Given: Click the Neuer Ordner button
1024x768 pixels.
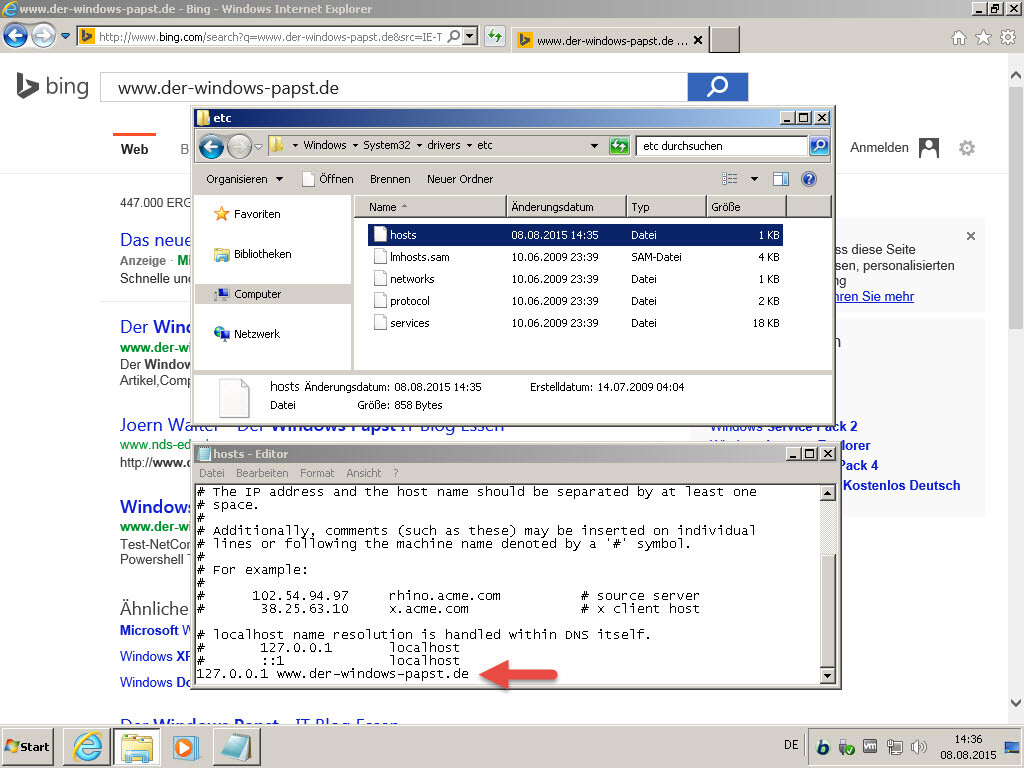Looking at the screenshot, I should pyautogui.click(x=460, y=179).
